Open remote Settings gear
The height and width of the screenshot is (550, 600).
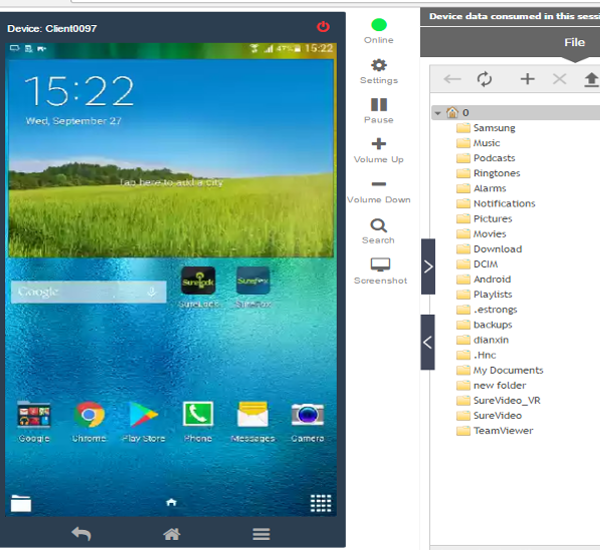tap(379, 65)
